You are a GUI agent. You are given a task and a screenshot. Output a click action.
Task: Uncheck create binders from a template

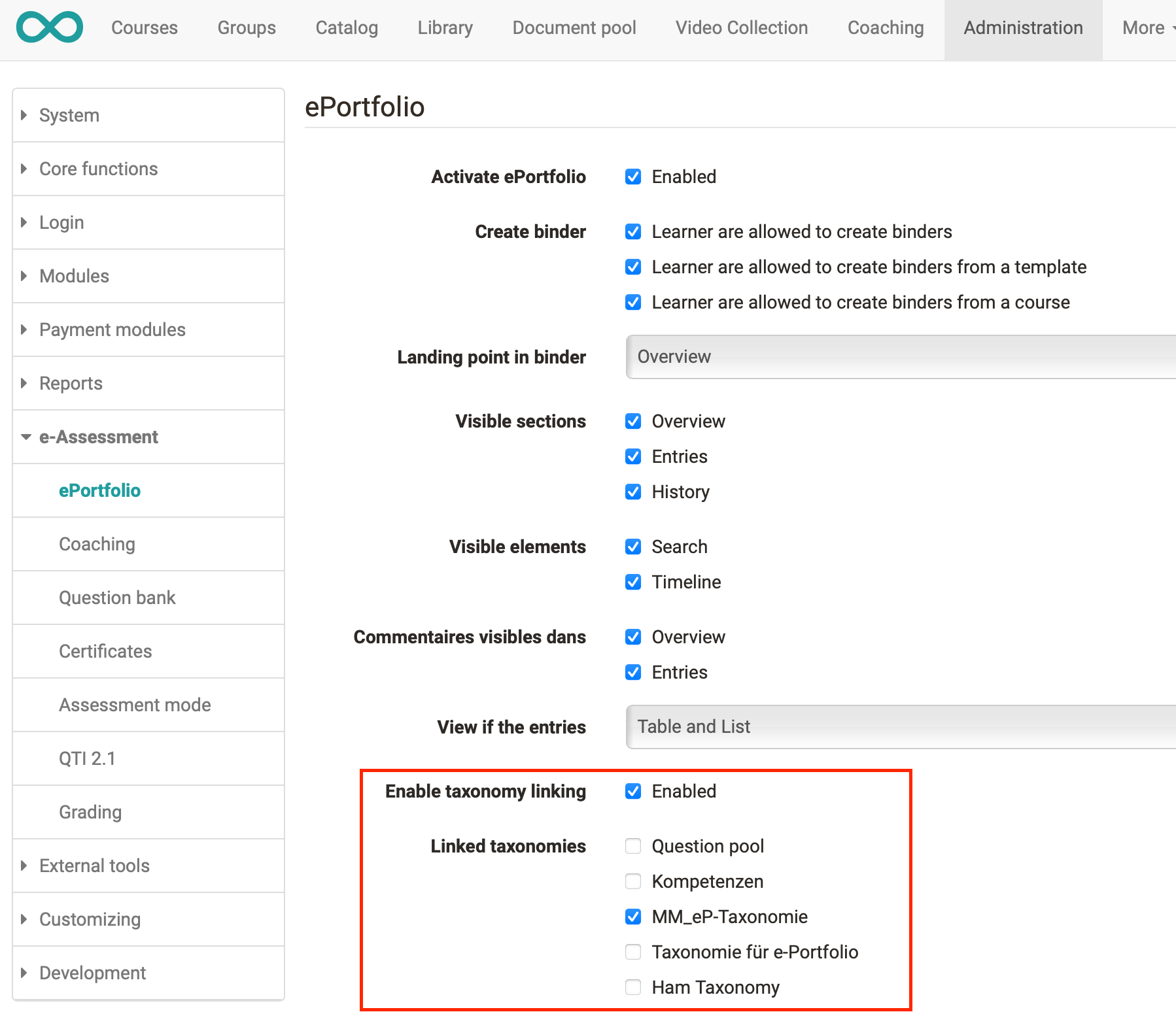632,267
